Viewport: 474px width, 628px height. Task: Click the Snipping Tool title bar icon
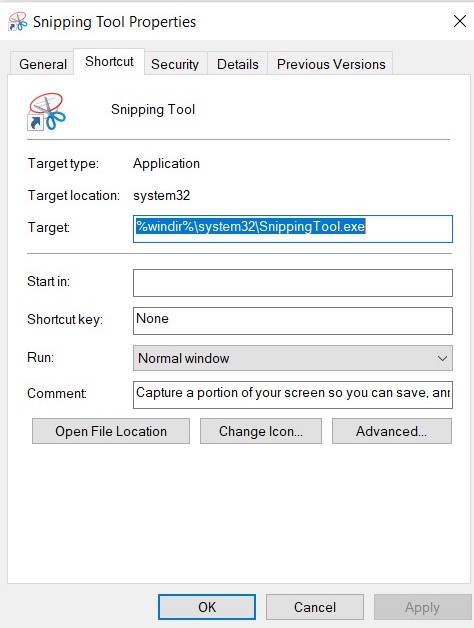17,21
